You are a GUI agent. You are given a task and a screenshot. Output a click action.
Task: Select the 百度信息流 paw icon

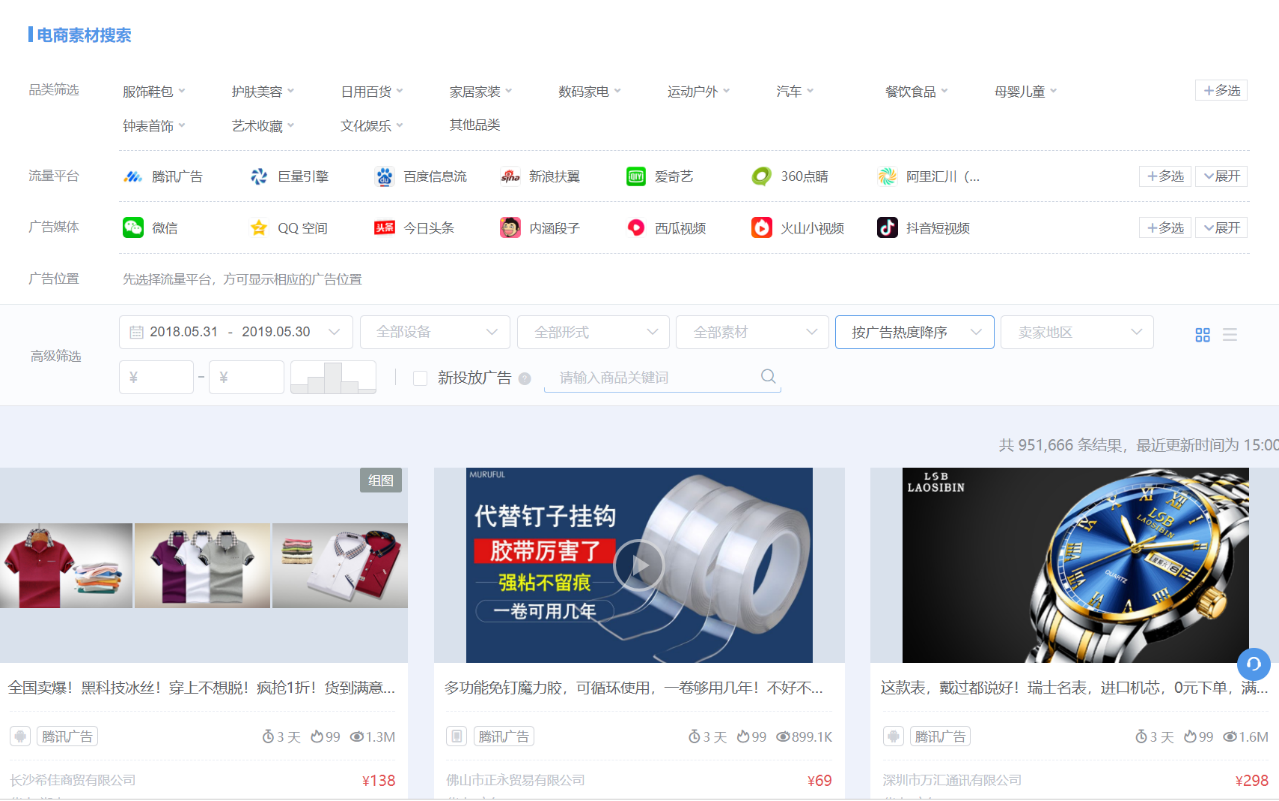385,177
